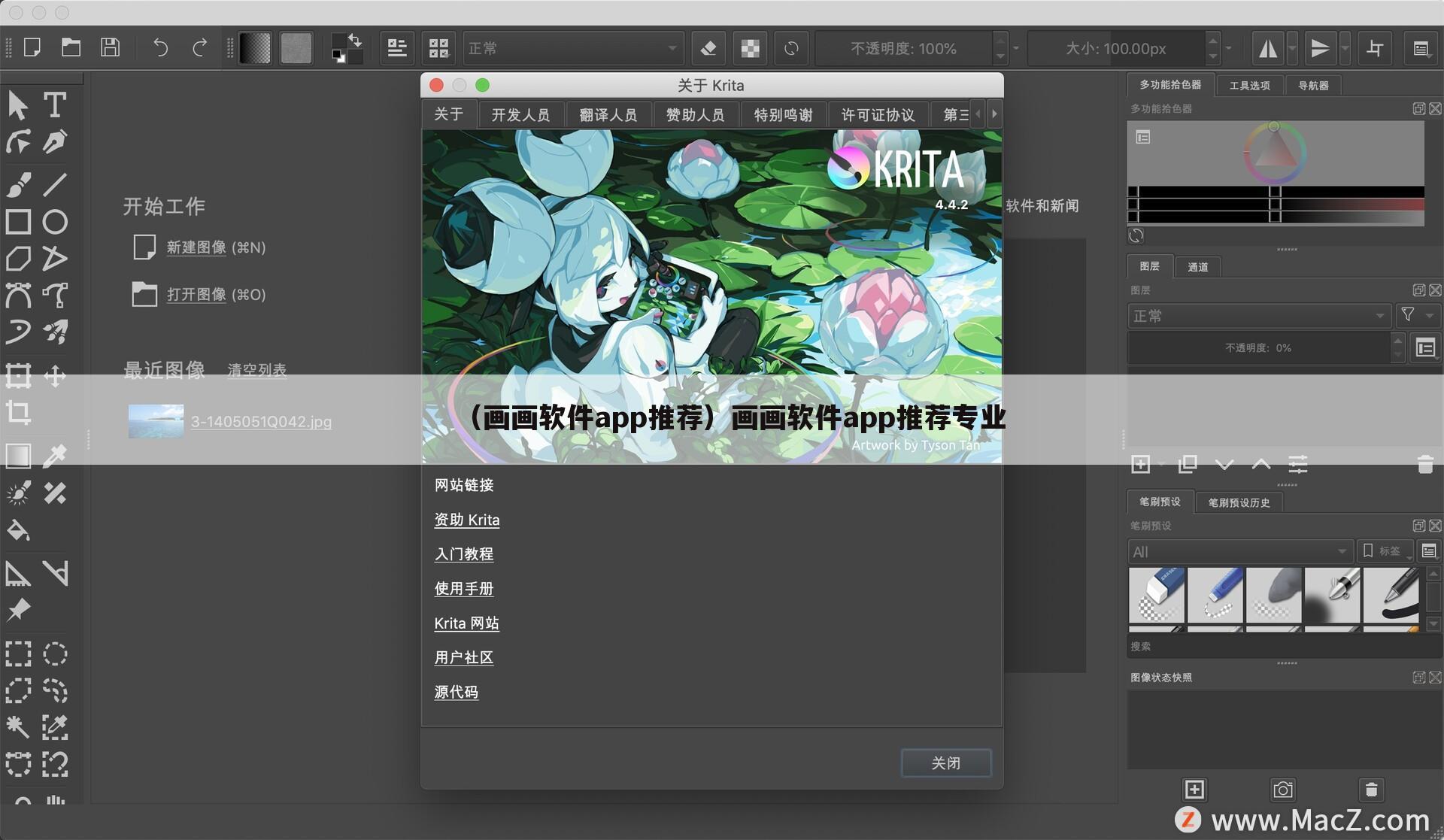The height and width of the screenshot is (840, 1444).
Task: Toggle wrap-around mode button
Action: [1375, 48]
